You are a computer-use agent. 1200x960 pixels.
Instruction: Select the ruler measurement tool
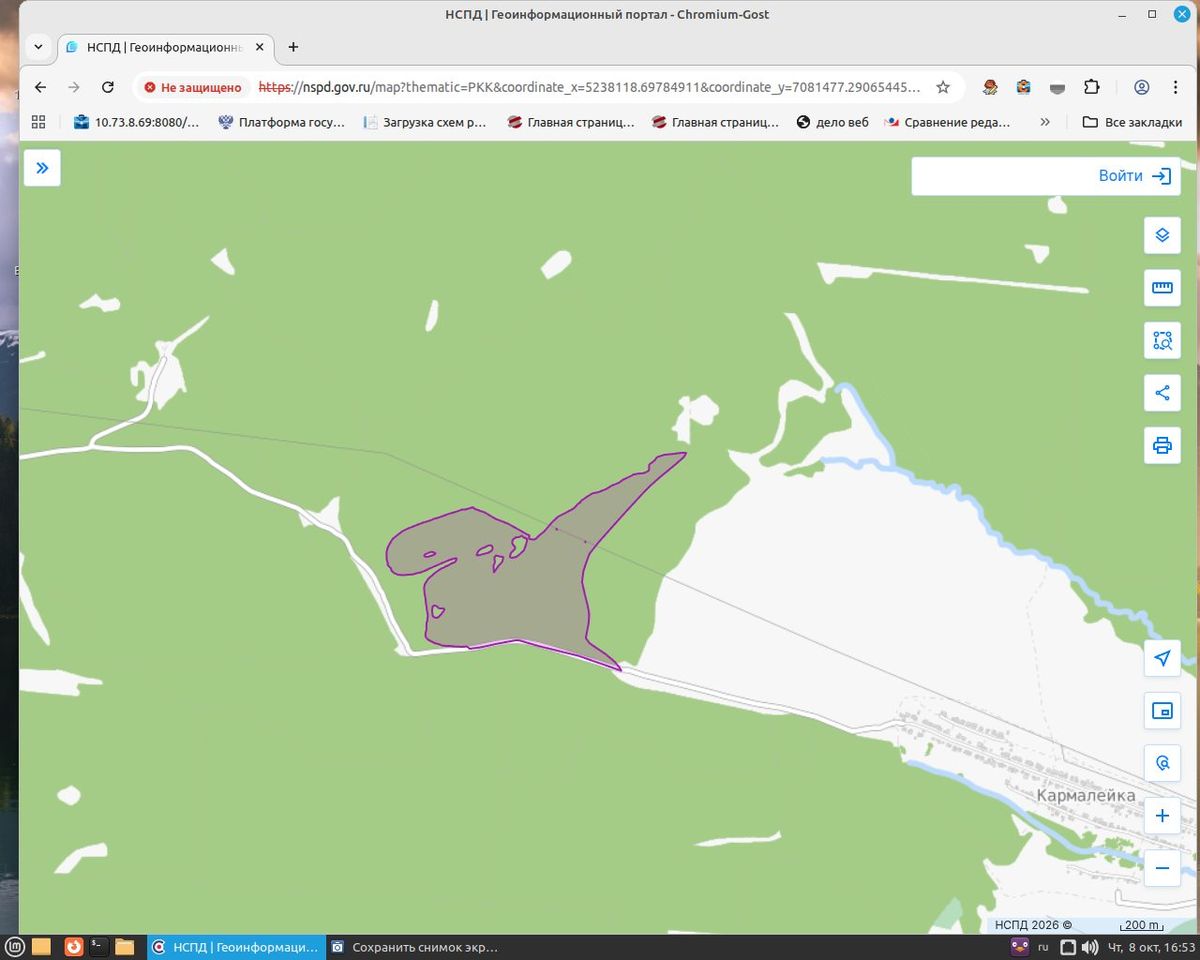tap(1162, 288)
